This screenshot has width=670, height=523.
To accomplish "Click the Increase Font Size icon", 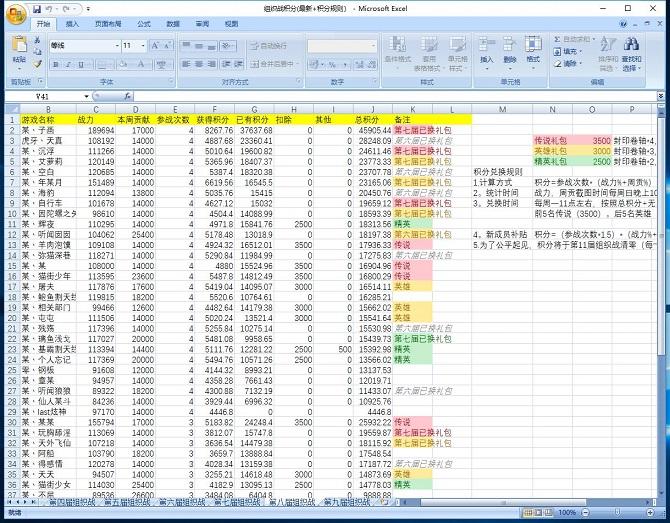I will (x=157, y=46).
